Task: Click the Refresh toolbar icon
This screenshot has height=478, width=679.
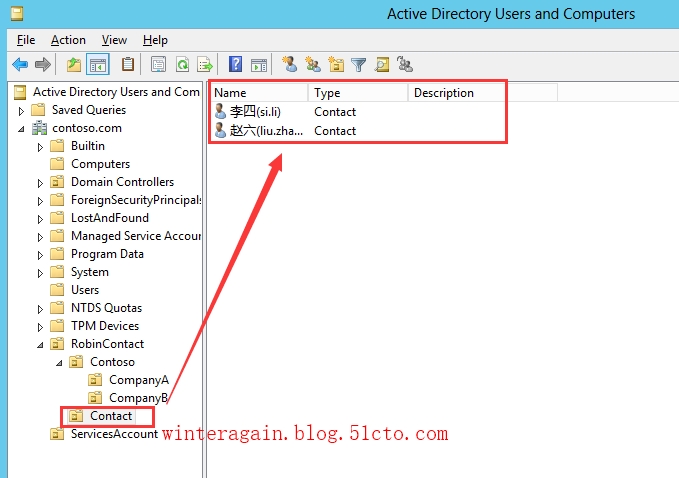Action: click(x=182, y=65)
